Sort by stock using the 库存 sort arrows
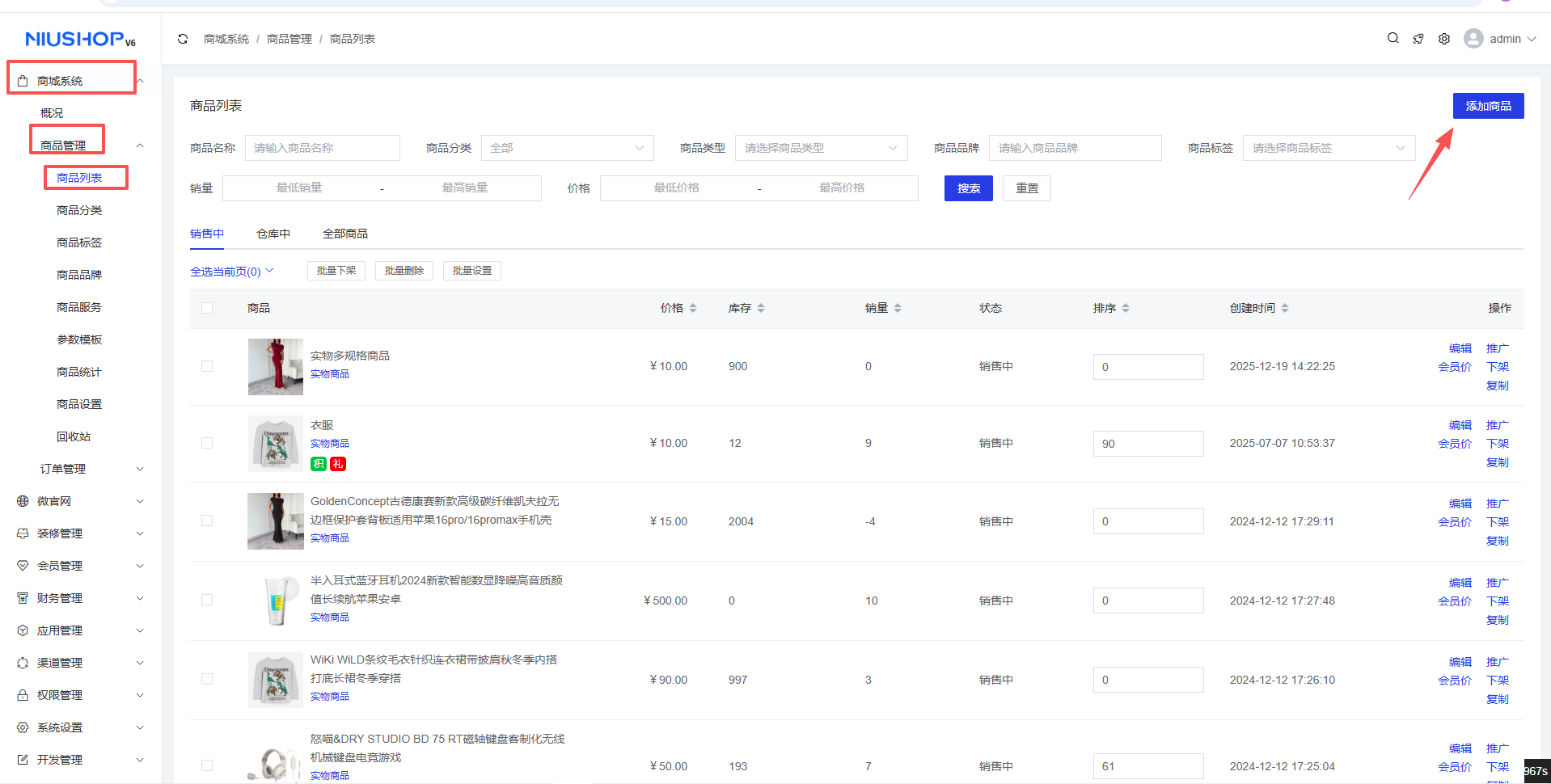1551x784 pixels. coord(761,308)
